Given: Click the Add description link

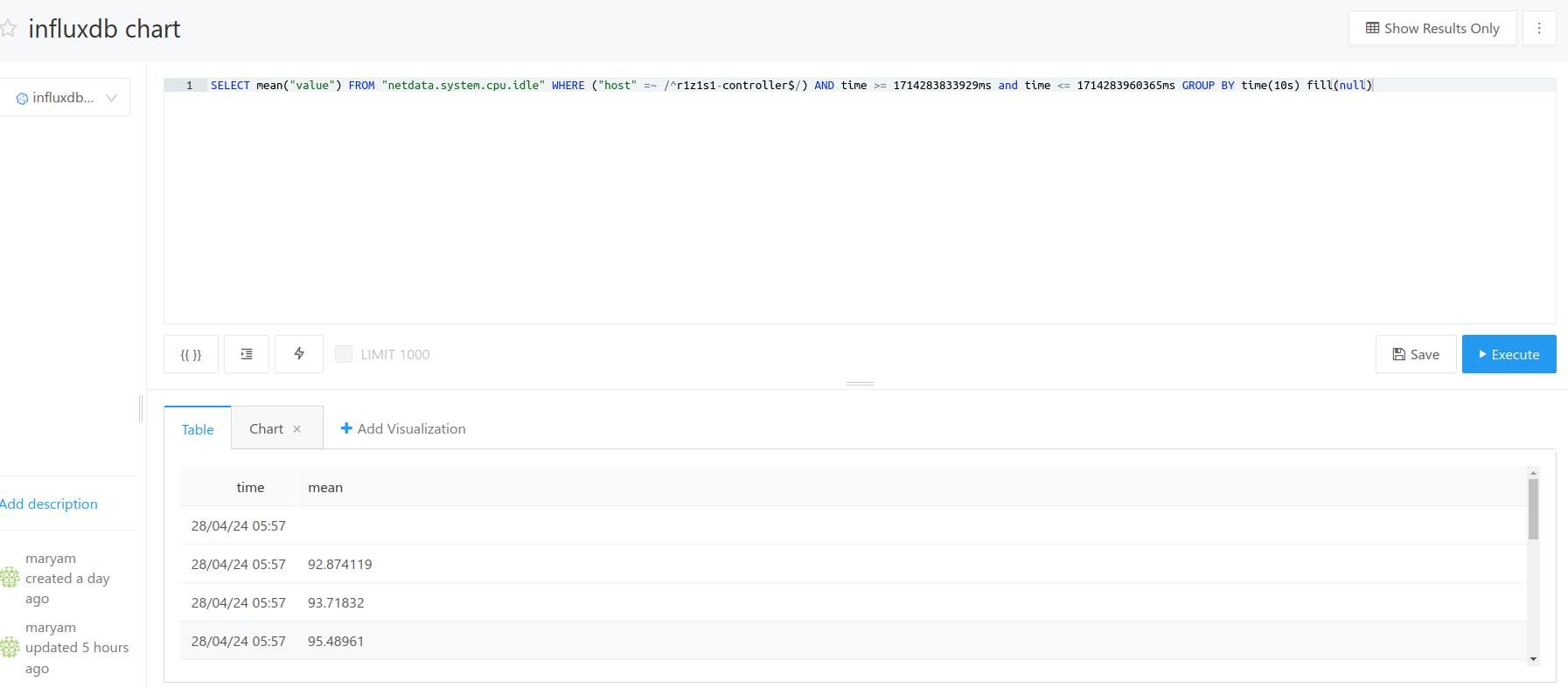Looking at the screenshot, I should (49, 504).
